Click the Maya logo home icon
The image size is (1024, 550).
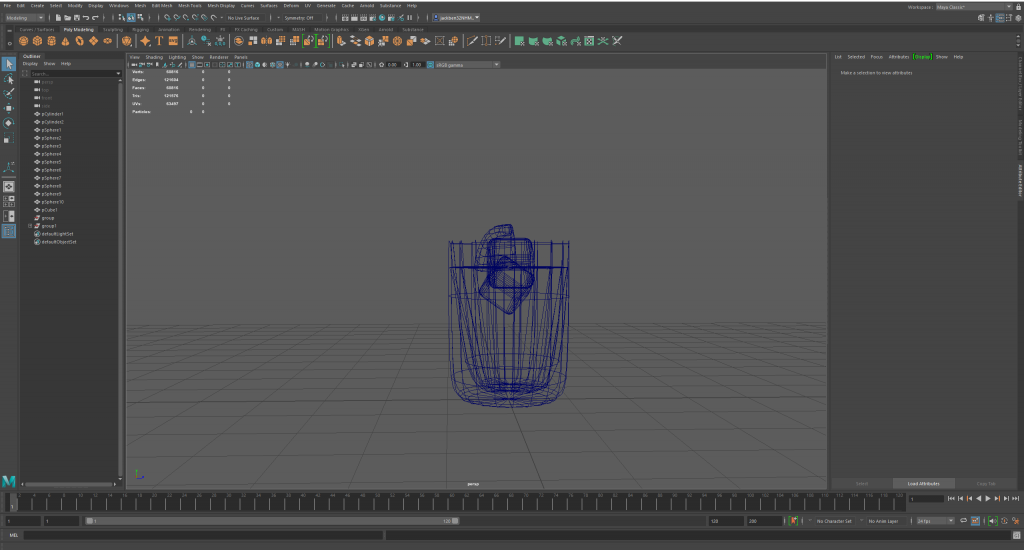pos(9,482)
